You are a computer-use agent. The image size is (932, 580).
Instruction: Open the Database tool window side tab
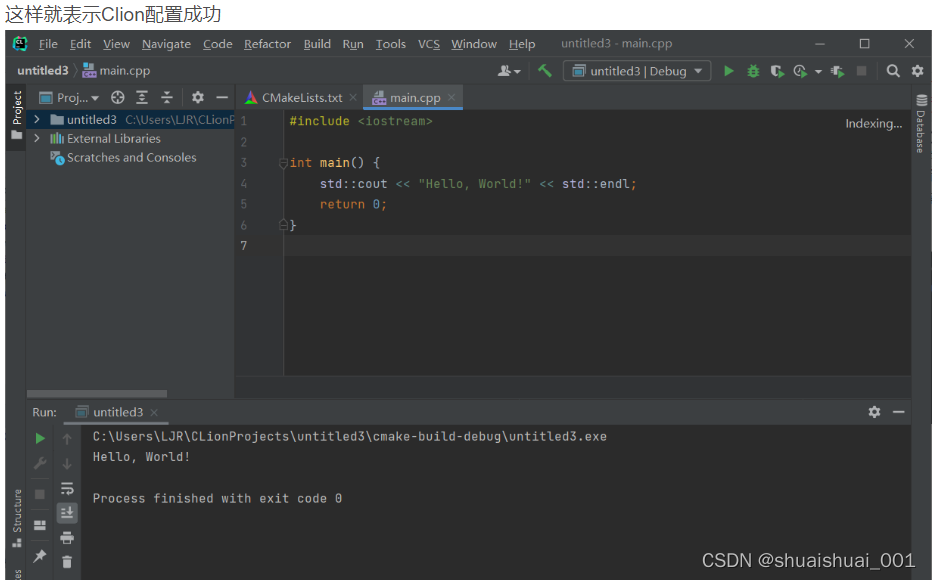click(921, 124)
